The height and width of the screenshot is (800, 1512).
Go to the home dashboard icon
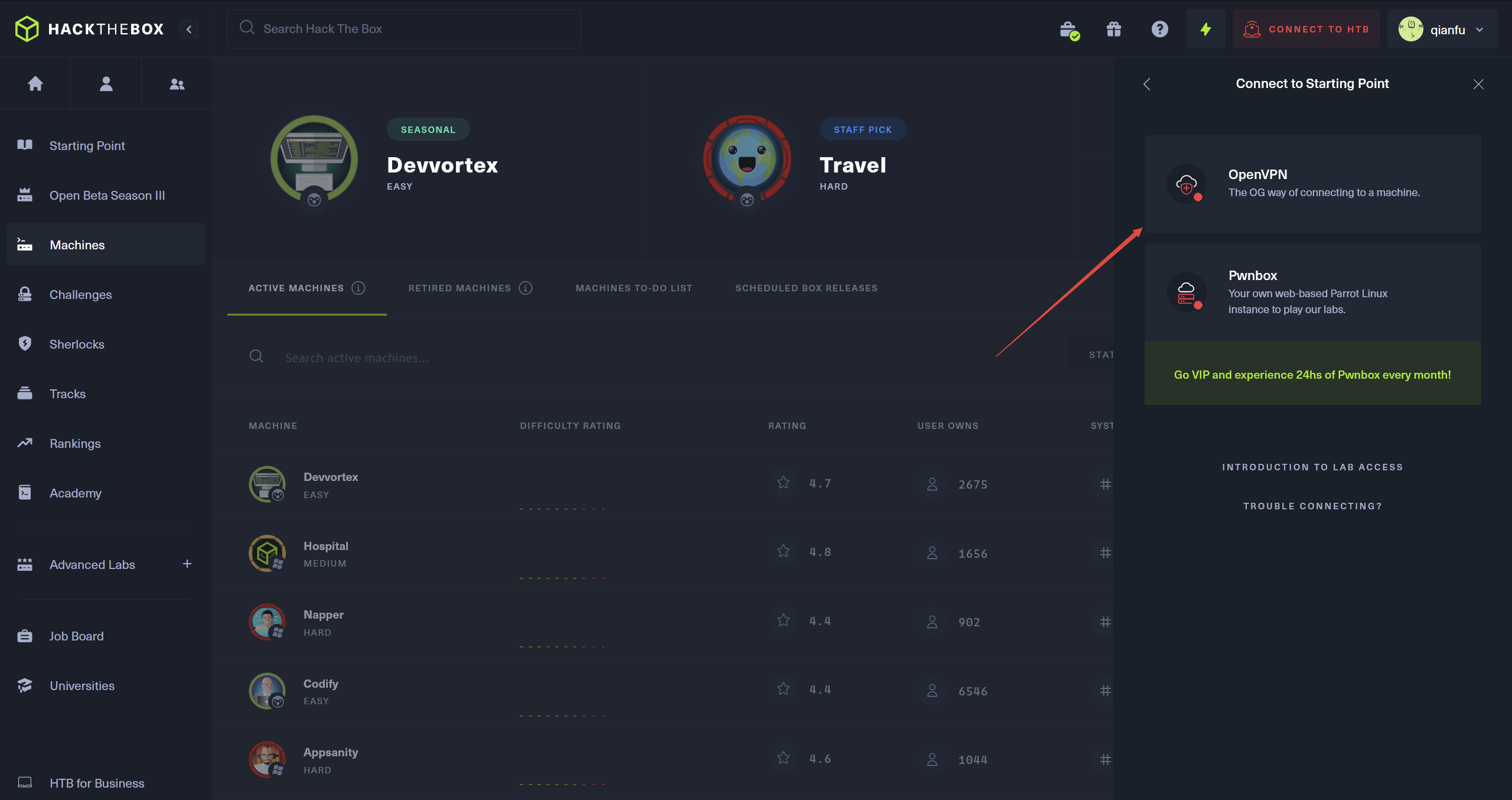tap(35, 83)
